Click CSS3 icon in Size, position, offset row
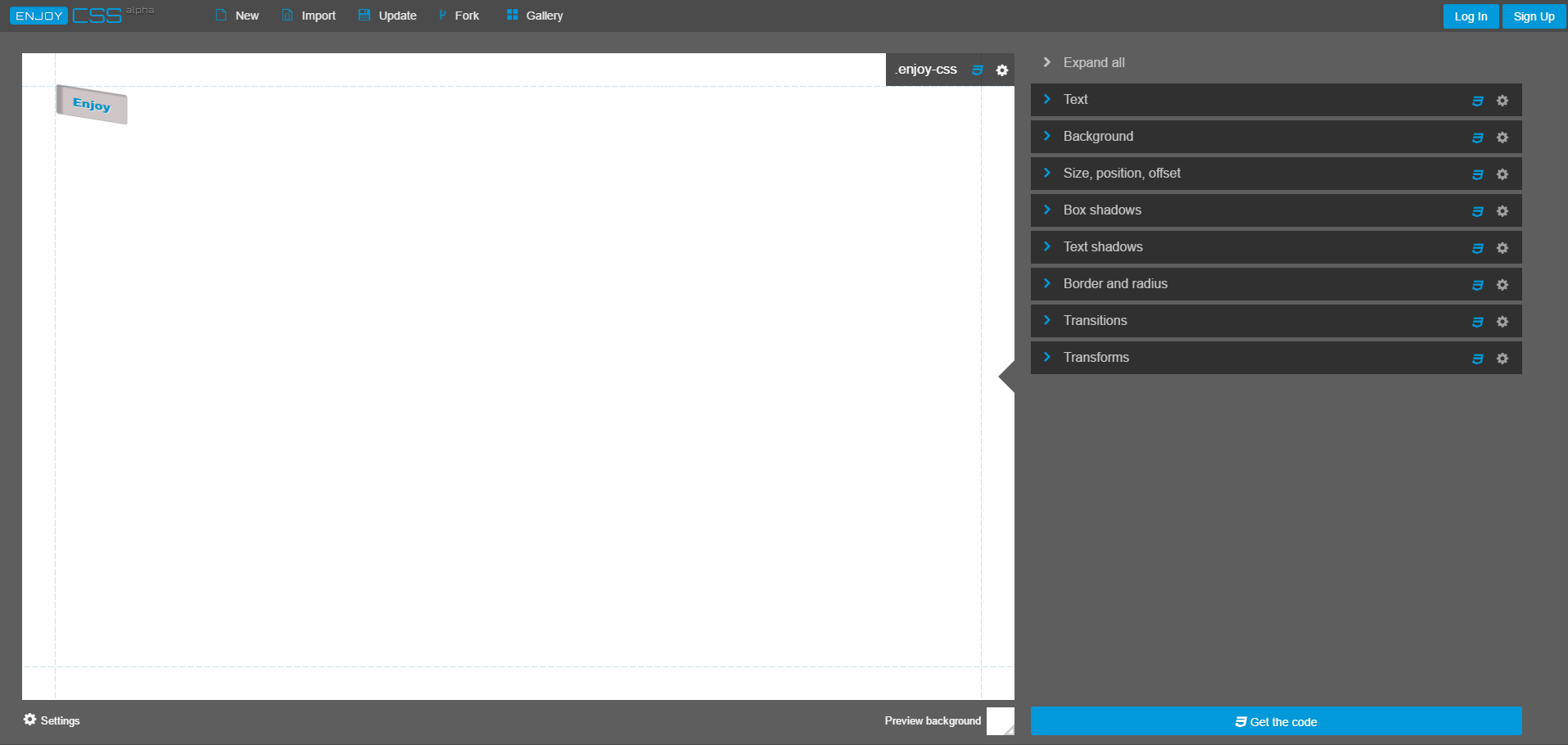 [1478, 174]
